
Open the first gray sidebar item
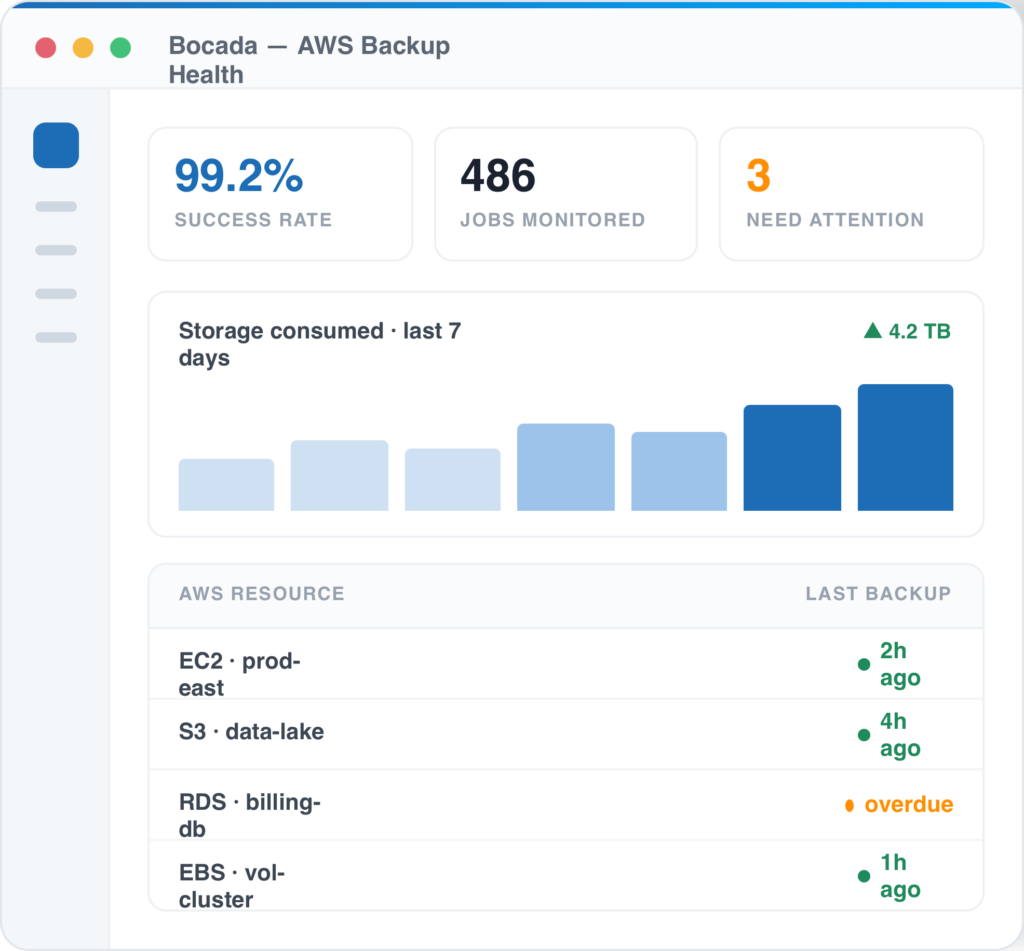56,206
